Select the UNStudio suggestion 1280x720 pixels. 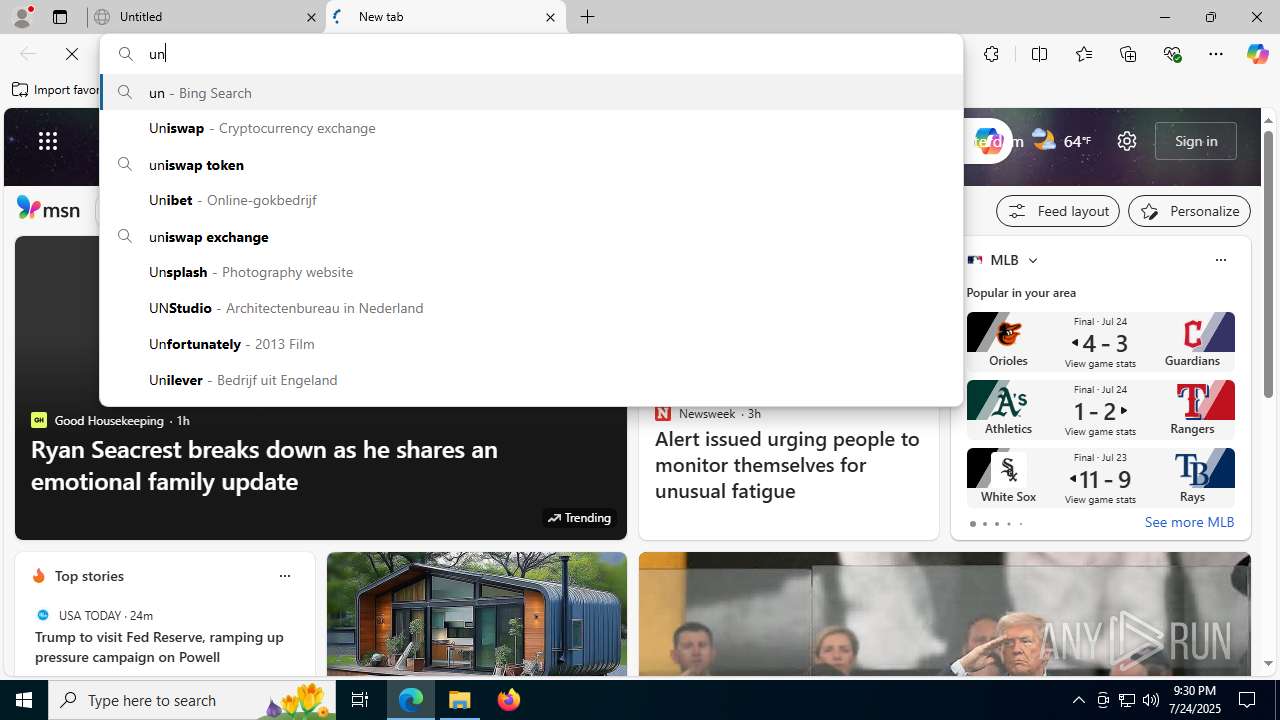pos(531,308)
